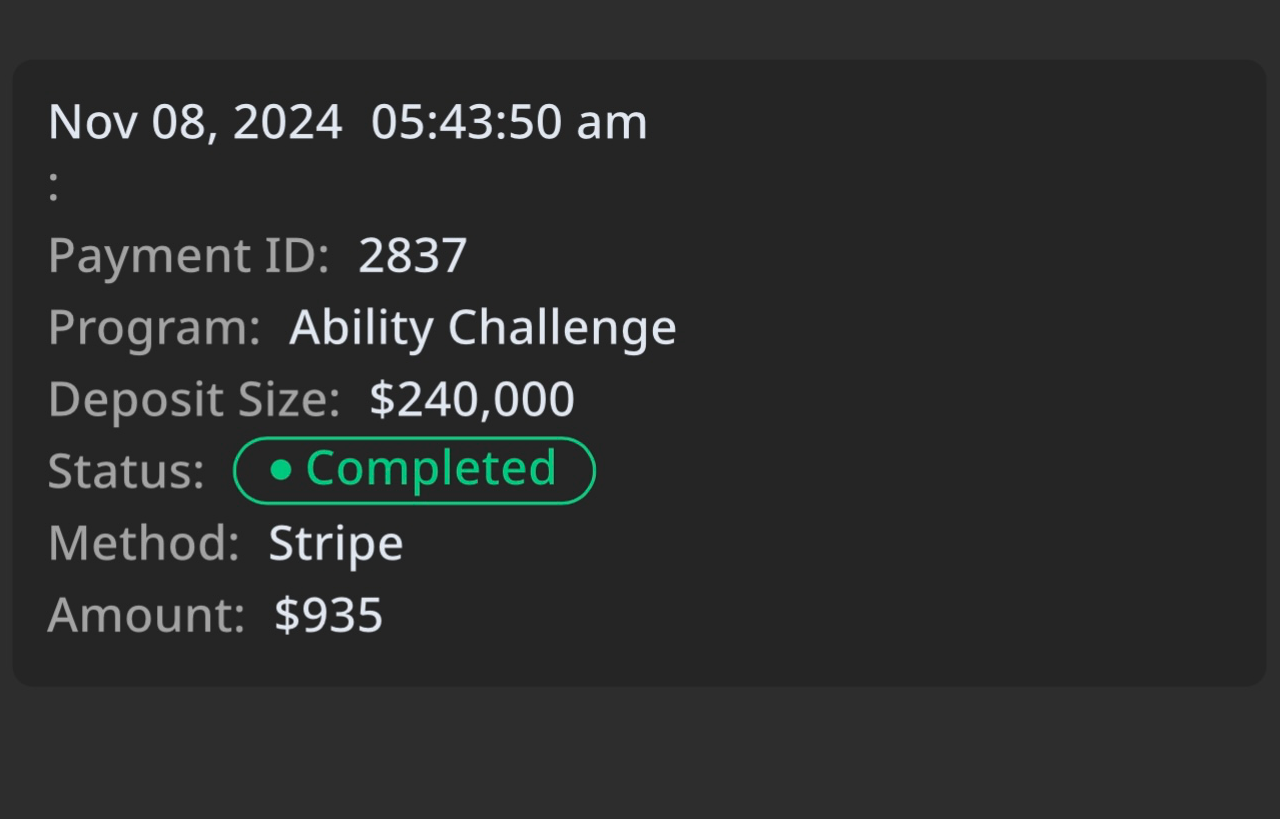The width and height of the screenshot is (1280, 819).
Task: Click the Method label
Action: click(143, 543)
